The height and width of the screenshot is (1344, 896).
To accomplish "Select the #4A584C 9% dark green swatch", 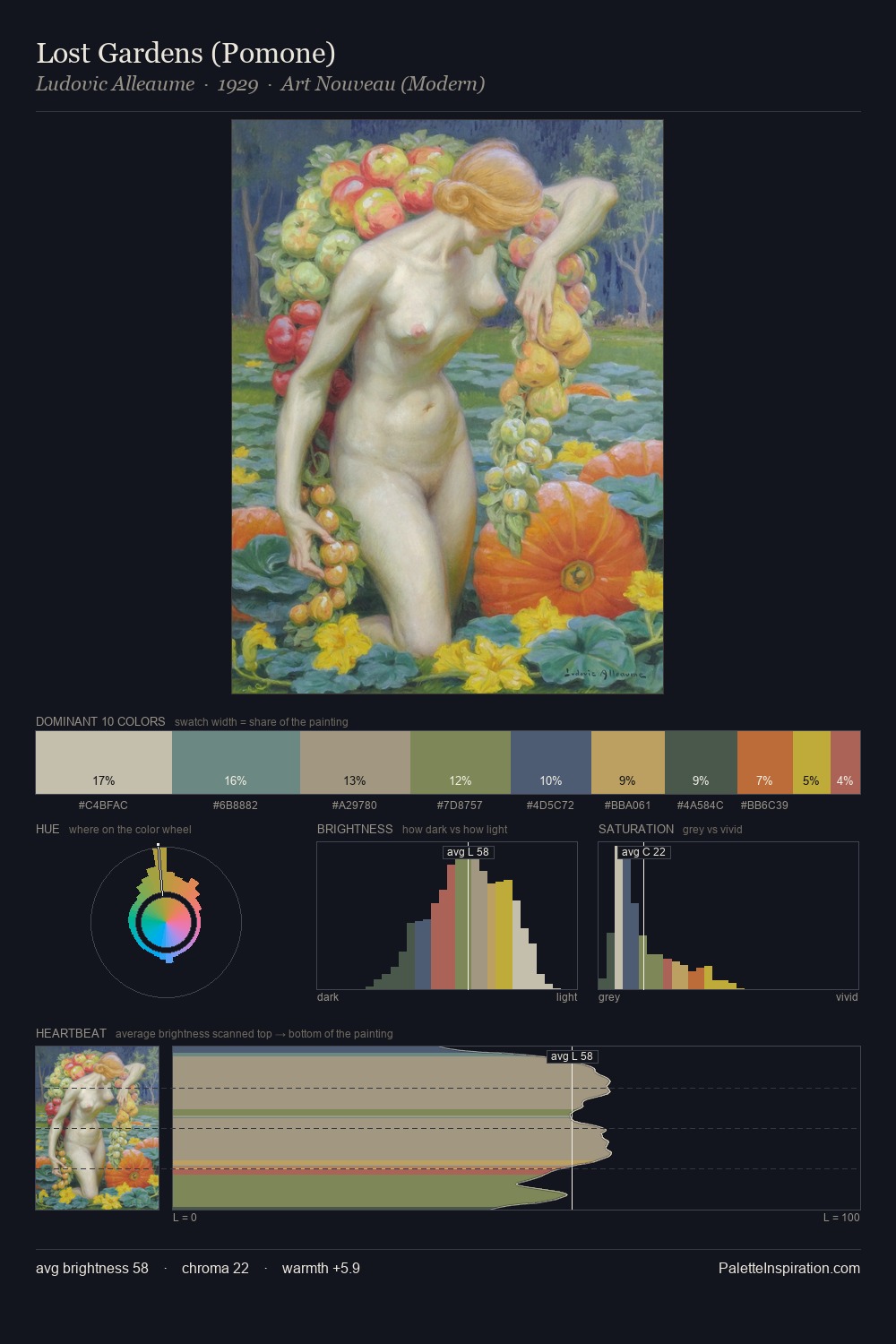I will click(x=701, y=762).
